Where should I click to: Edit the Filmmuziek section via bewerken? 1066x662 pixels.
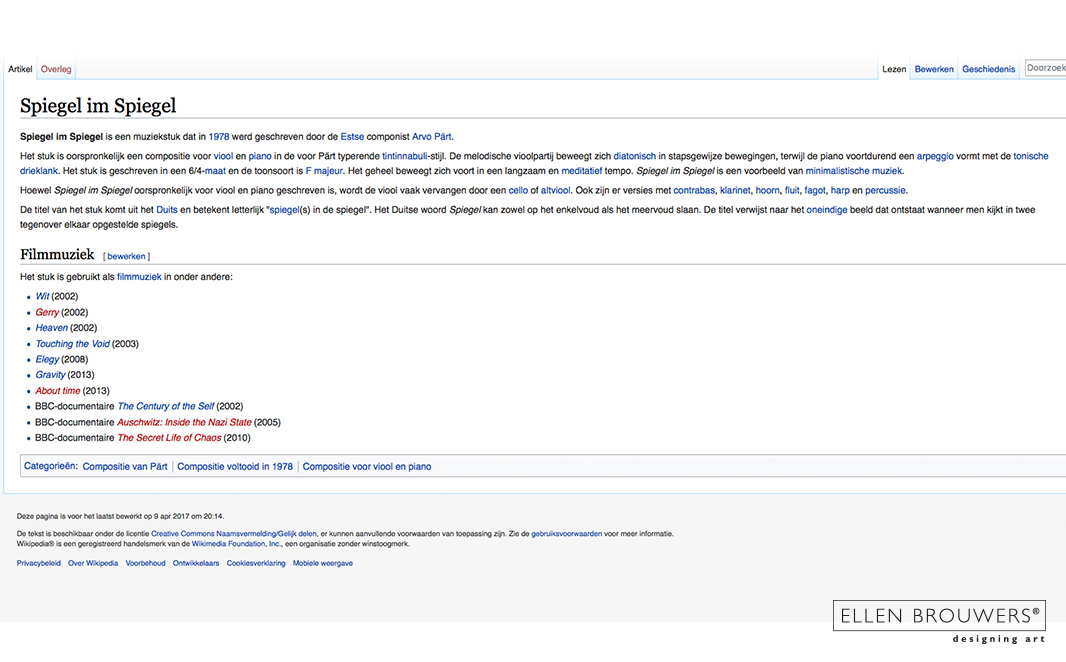[126, 256]
